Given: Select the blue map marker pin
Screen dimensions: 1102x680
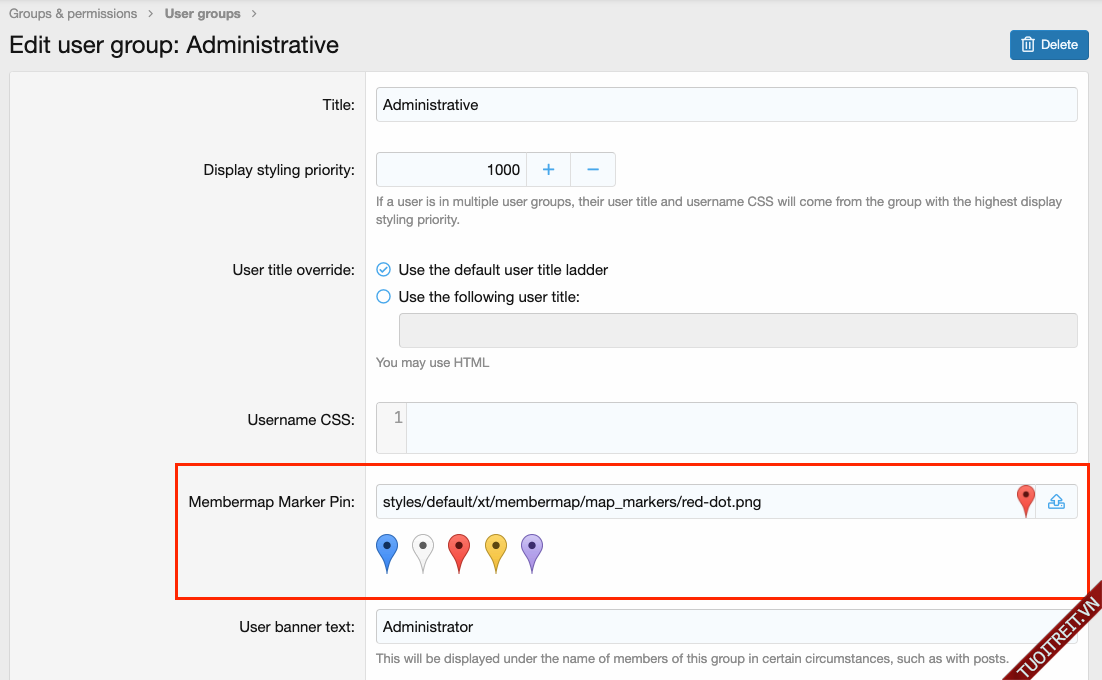Looking at the screenshot, I should pyautogui.click(x=387, y=552).
